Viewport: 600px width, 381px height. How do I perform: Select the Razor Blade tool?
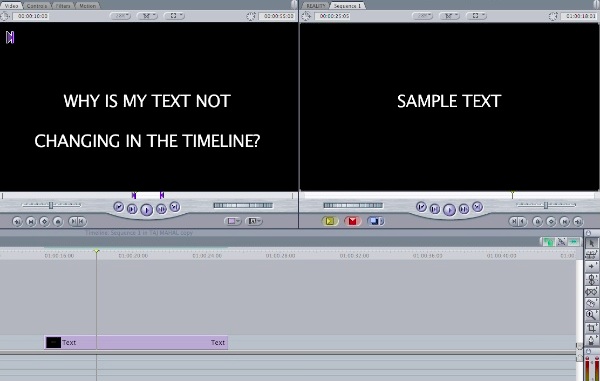(592, 303)
